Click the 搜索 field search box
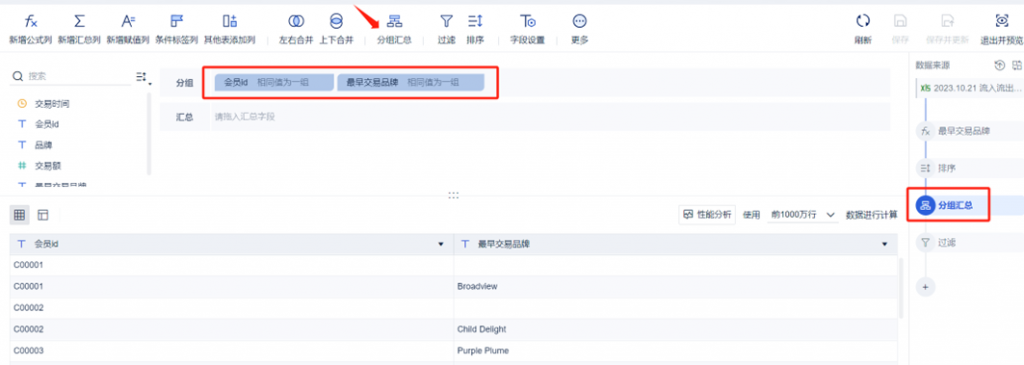The image size is (1024, 365). (x=72, y=76)
